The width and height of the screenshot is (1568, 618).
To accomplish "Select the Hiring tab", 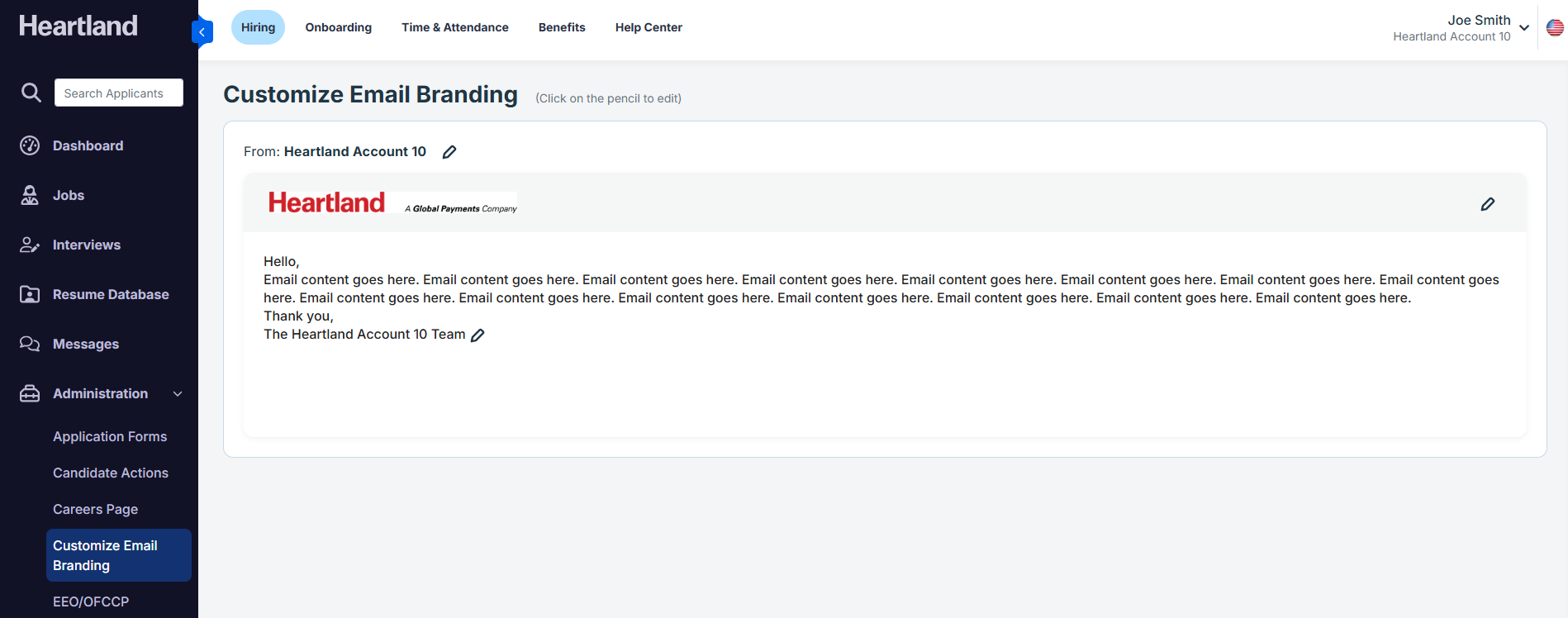I will pos(258,27).
